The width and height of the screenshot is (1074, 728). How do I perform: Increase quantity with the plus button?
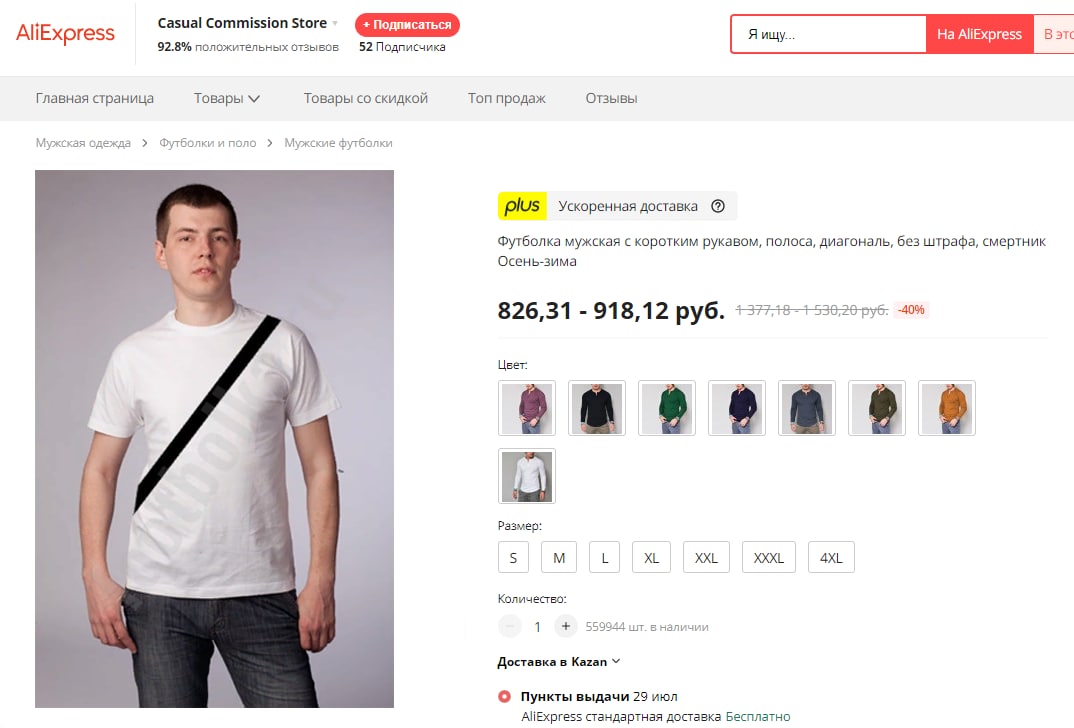566,626
